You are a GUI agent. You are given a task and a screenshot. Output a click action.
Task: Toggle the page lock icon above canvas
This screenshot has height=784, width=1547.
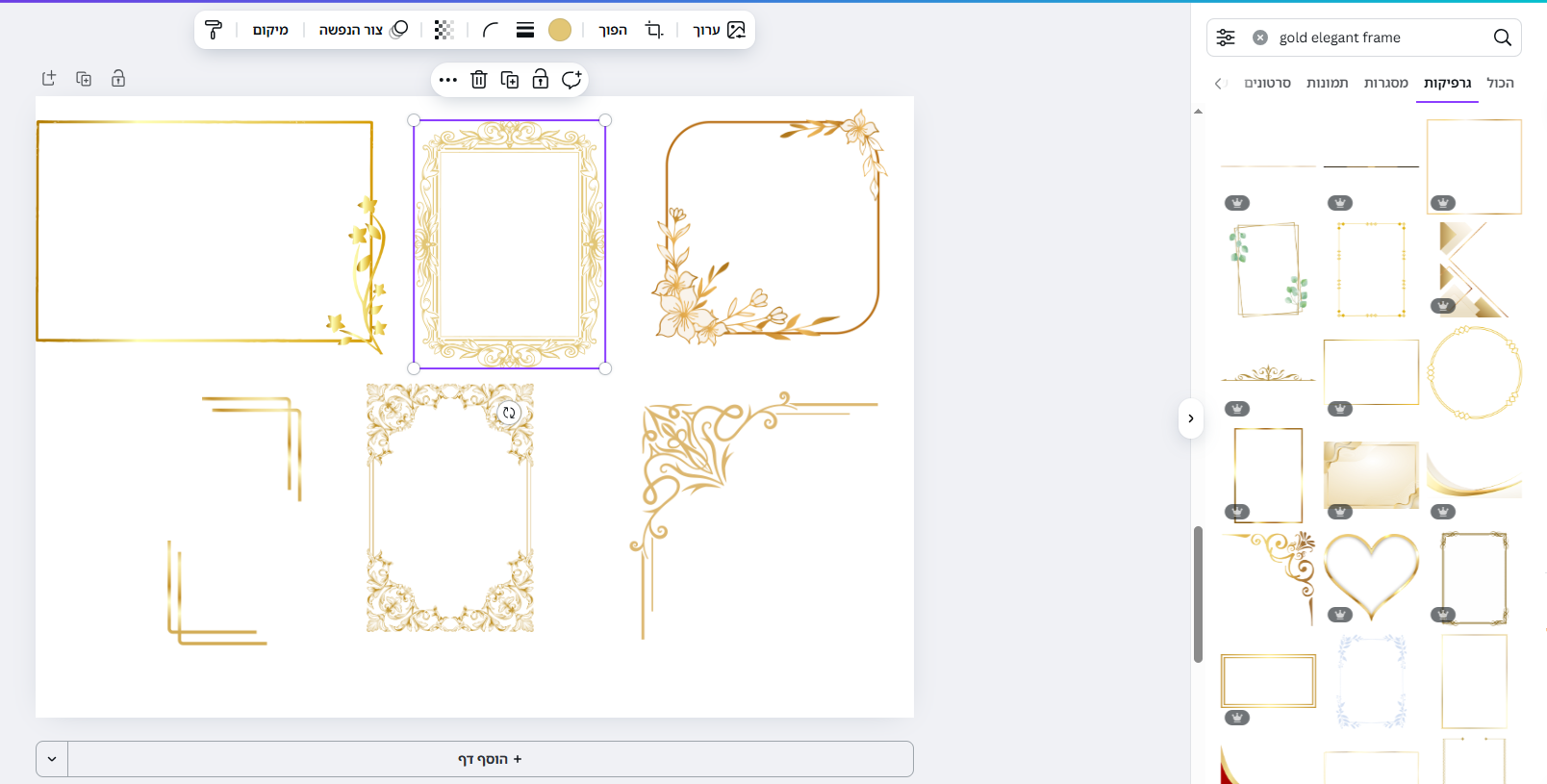point(118,79)
